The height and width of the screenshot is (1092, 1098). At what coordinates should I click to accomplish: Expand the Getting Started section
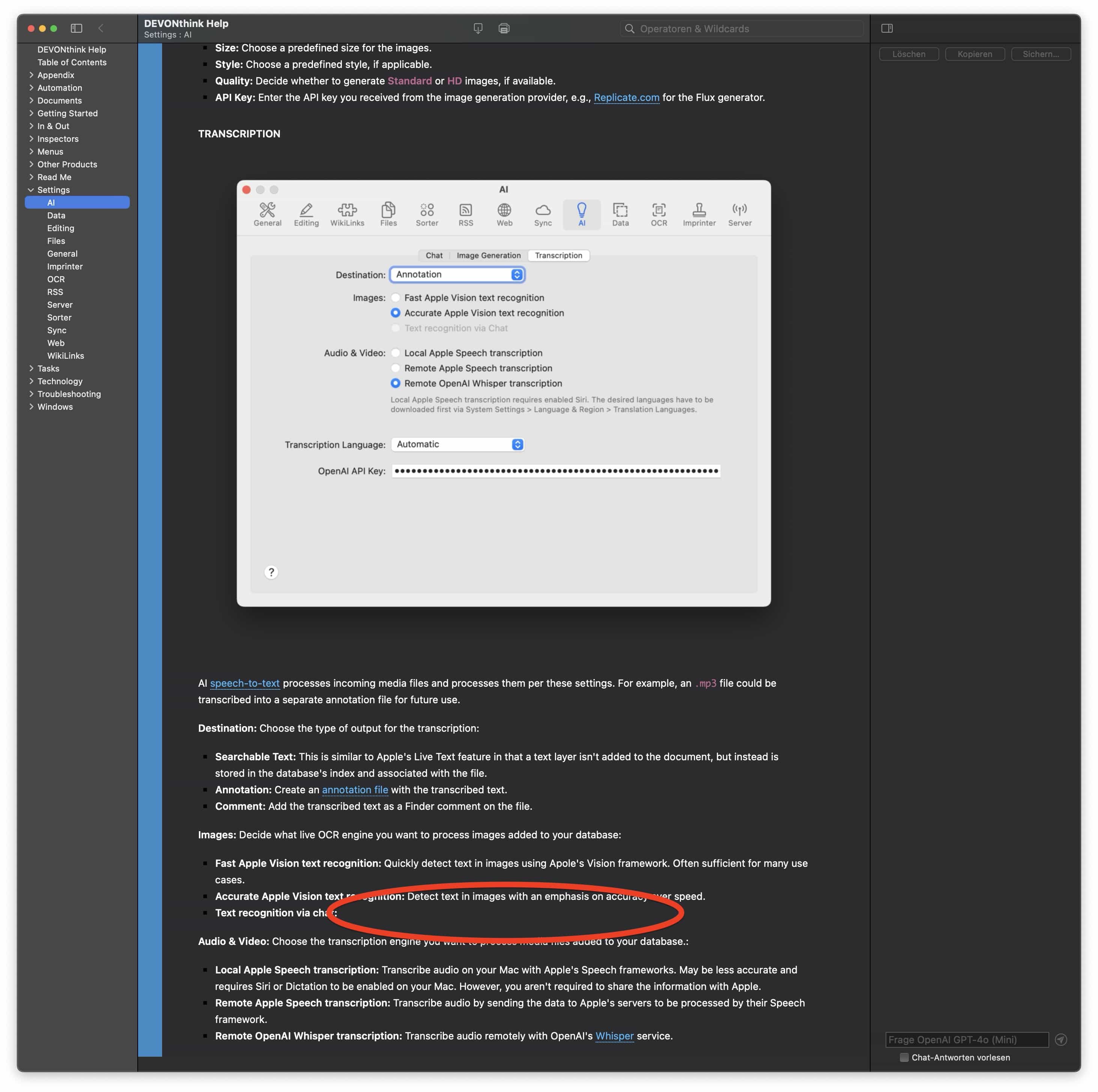[31, 113]
